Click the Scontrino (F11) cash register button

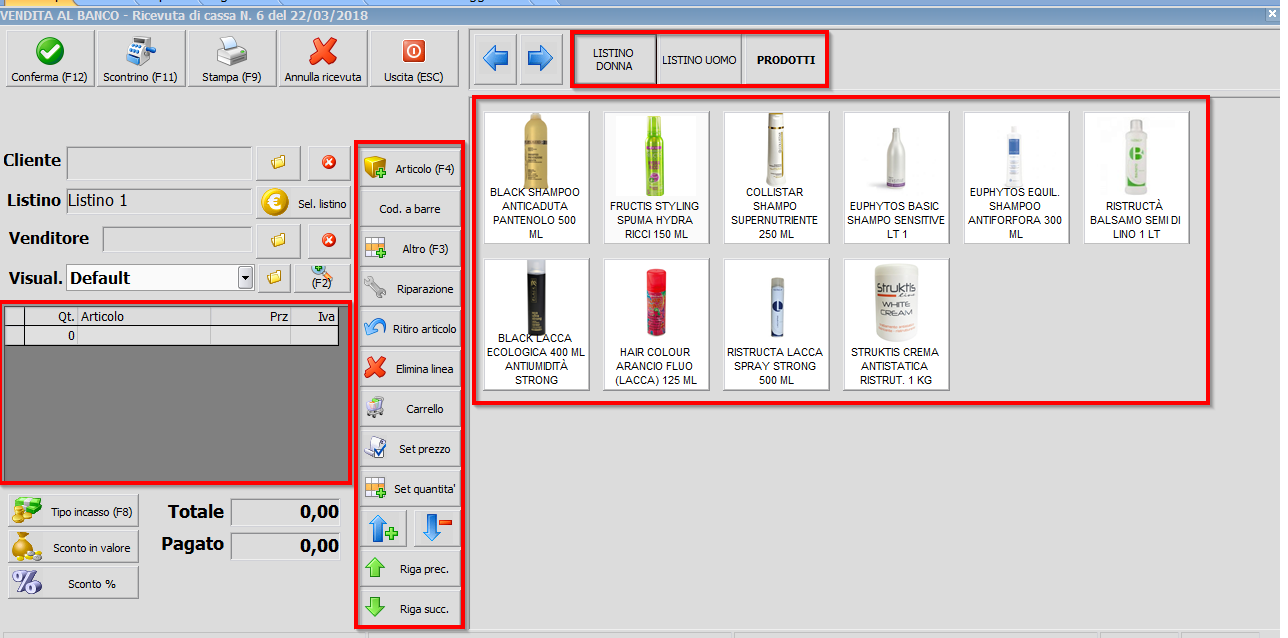[141, 58]
